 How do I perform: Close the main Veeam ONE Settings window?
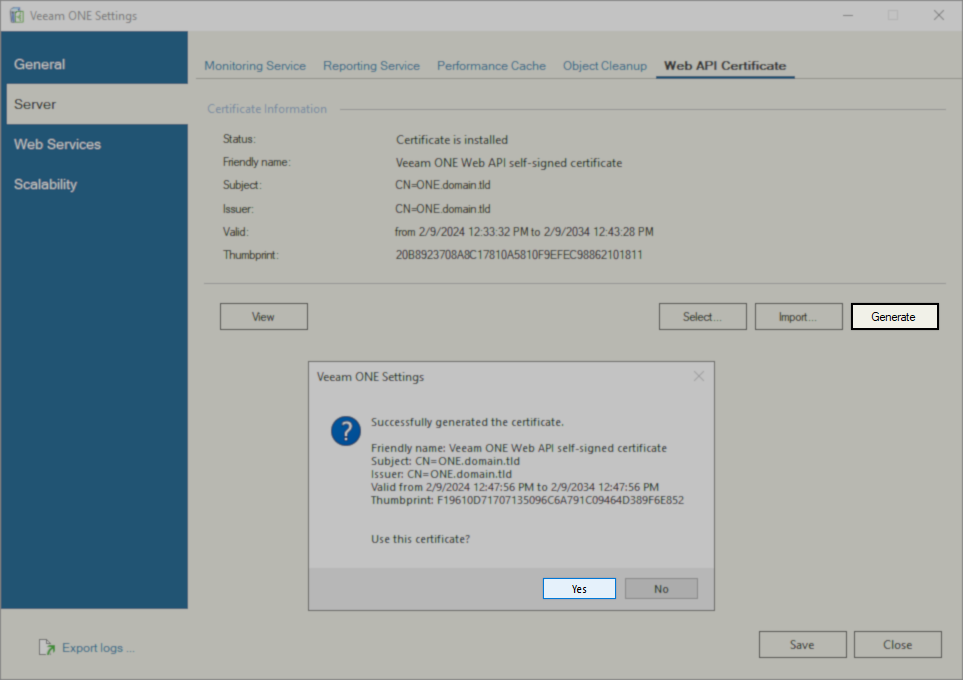click(x=938, y=15)
